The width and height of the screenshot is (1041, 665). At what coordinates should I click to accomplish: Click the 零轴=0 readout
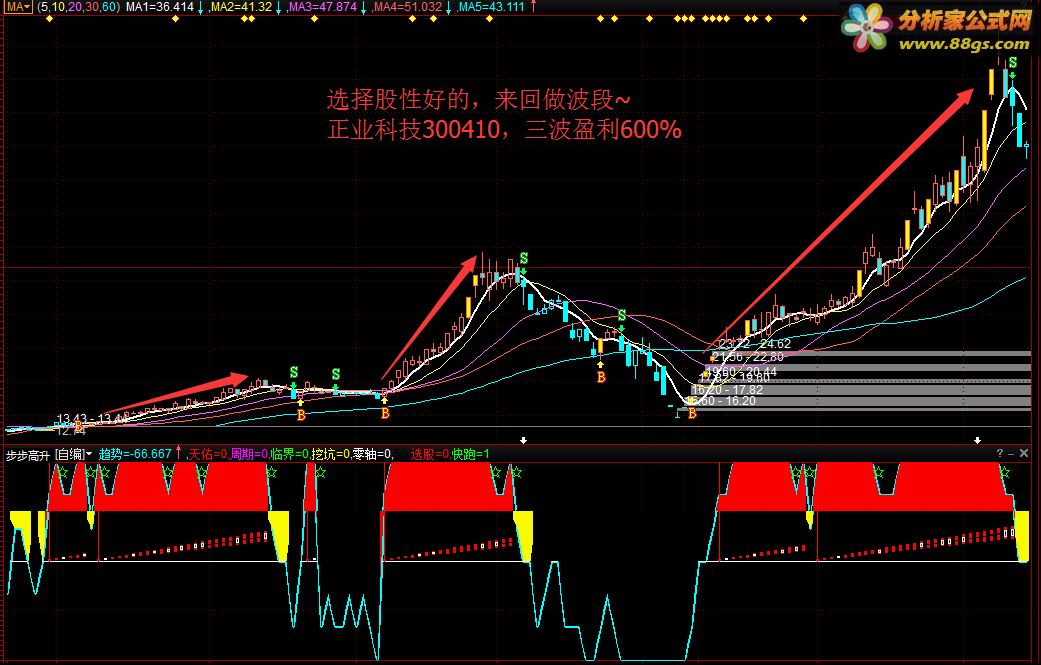point(372,455)
